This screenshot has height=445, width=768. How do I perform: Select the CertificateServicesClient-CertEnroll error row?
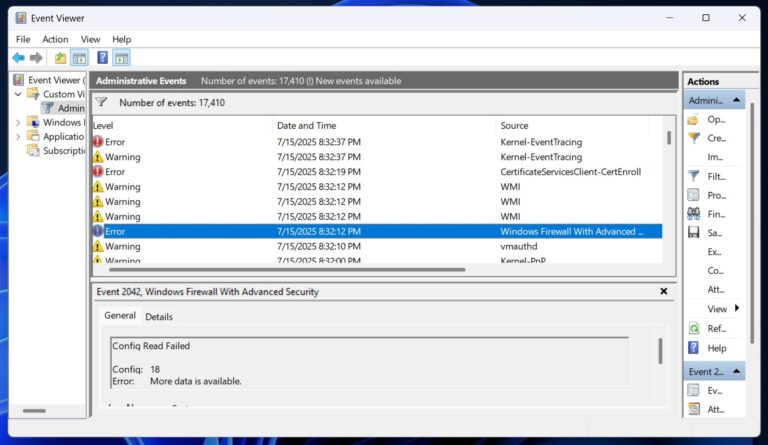[x=377, y=172]
